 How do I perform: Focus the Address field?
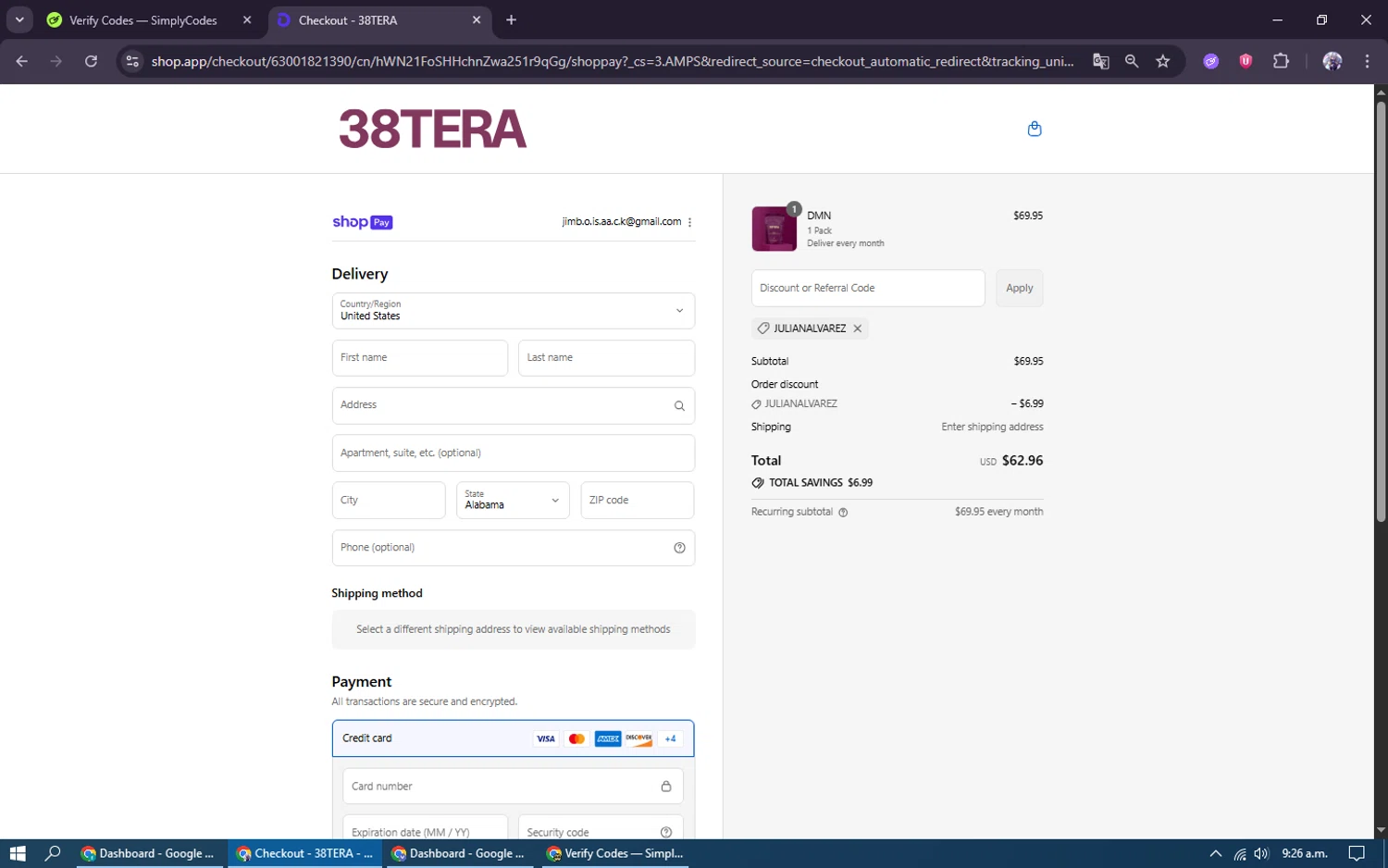point(514,405)
